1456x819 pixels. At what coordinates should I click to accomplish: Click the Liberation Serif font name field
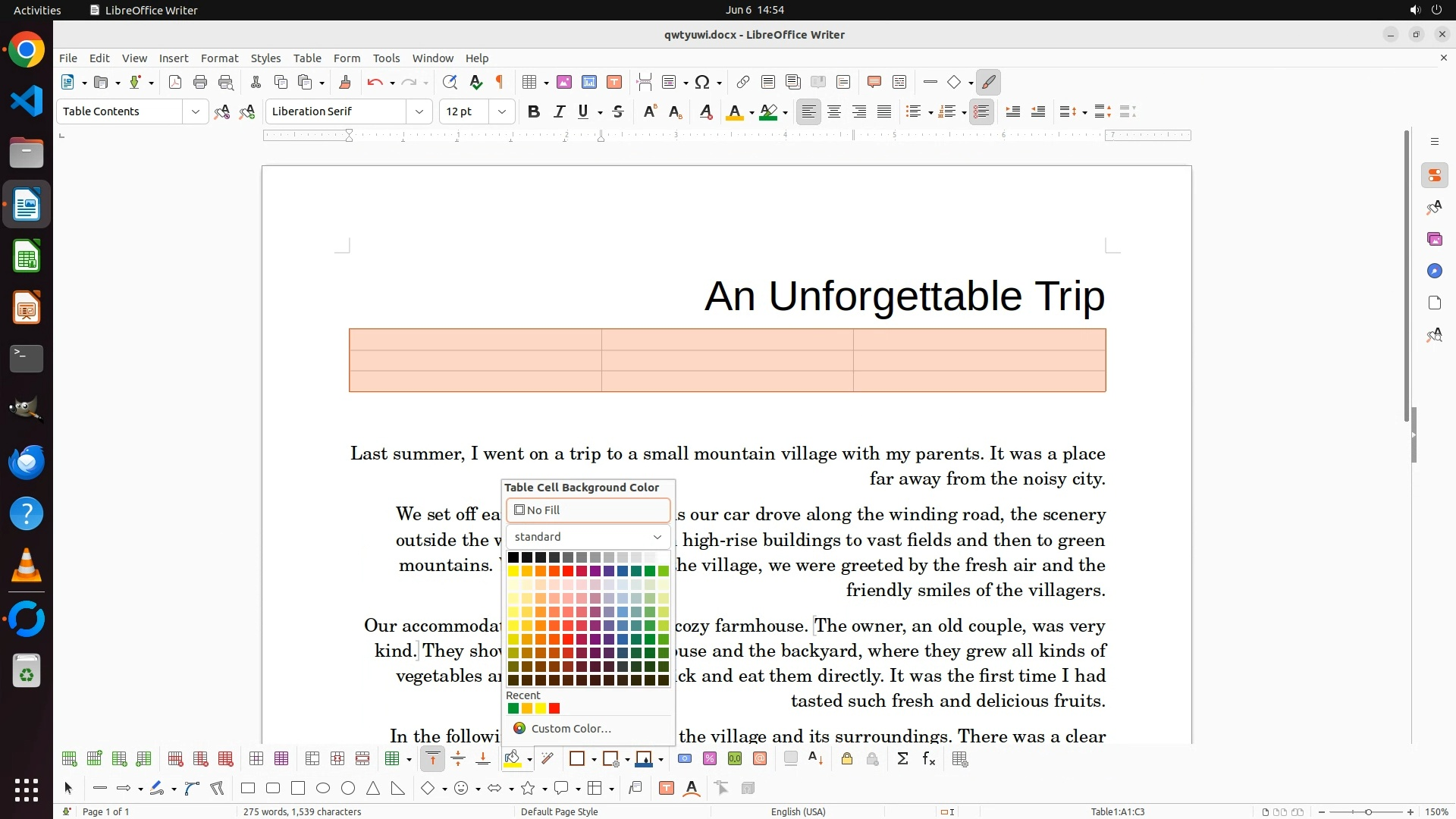[336, 111]
